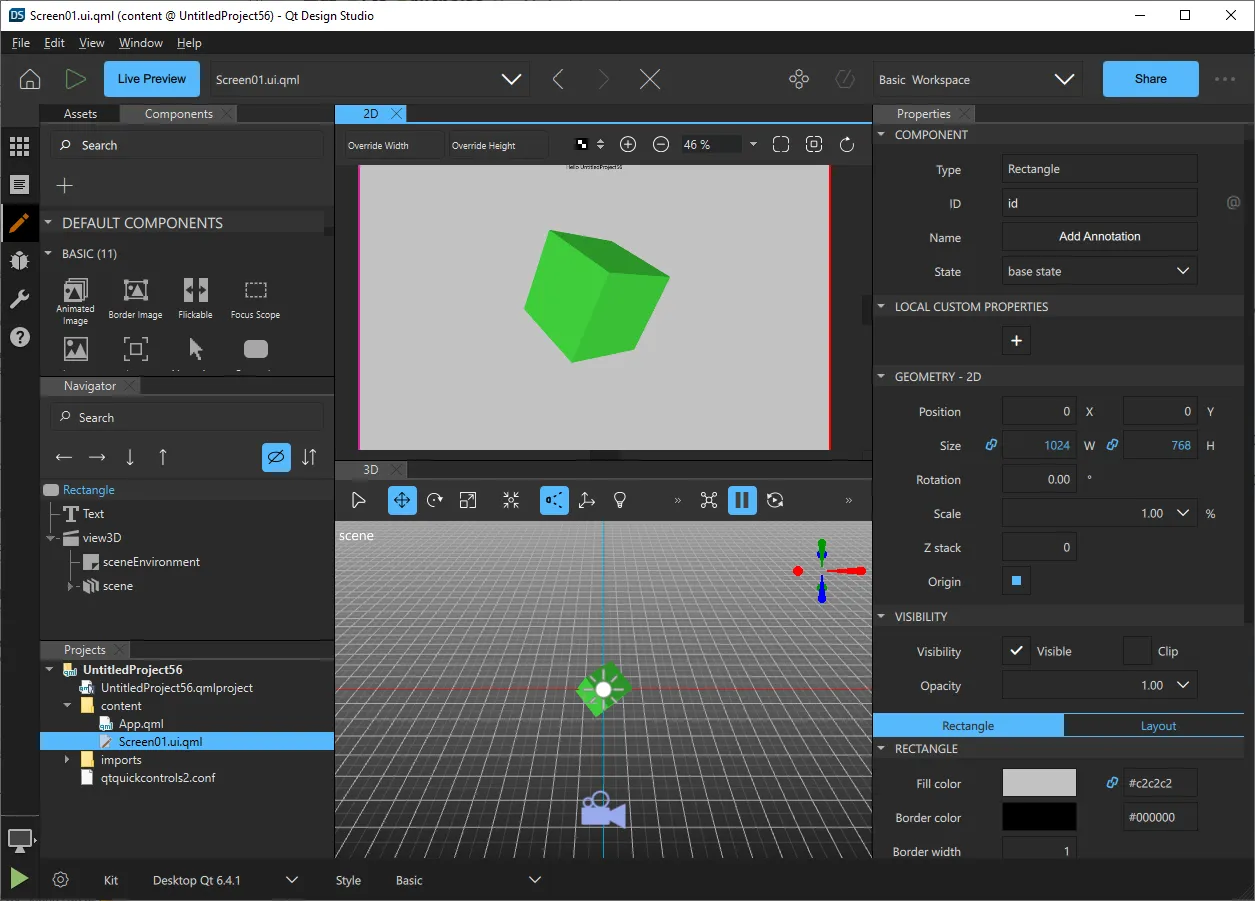Reset the 2D view with refresh icon

tap(847, 145)
